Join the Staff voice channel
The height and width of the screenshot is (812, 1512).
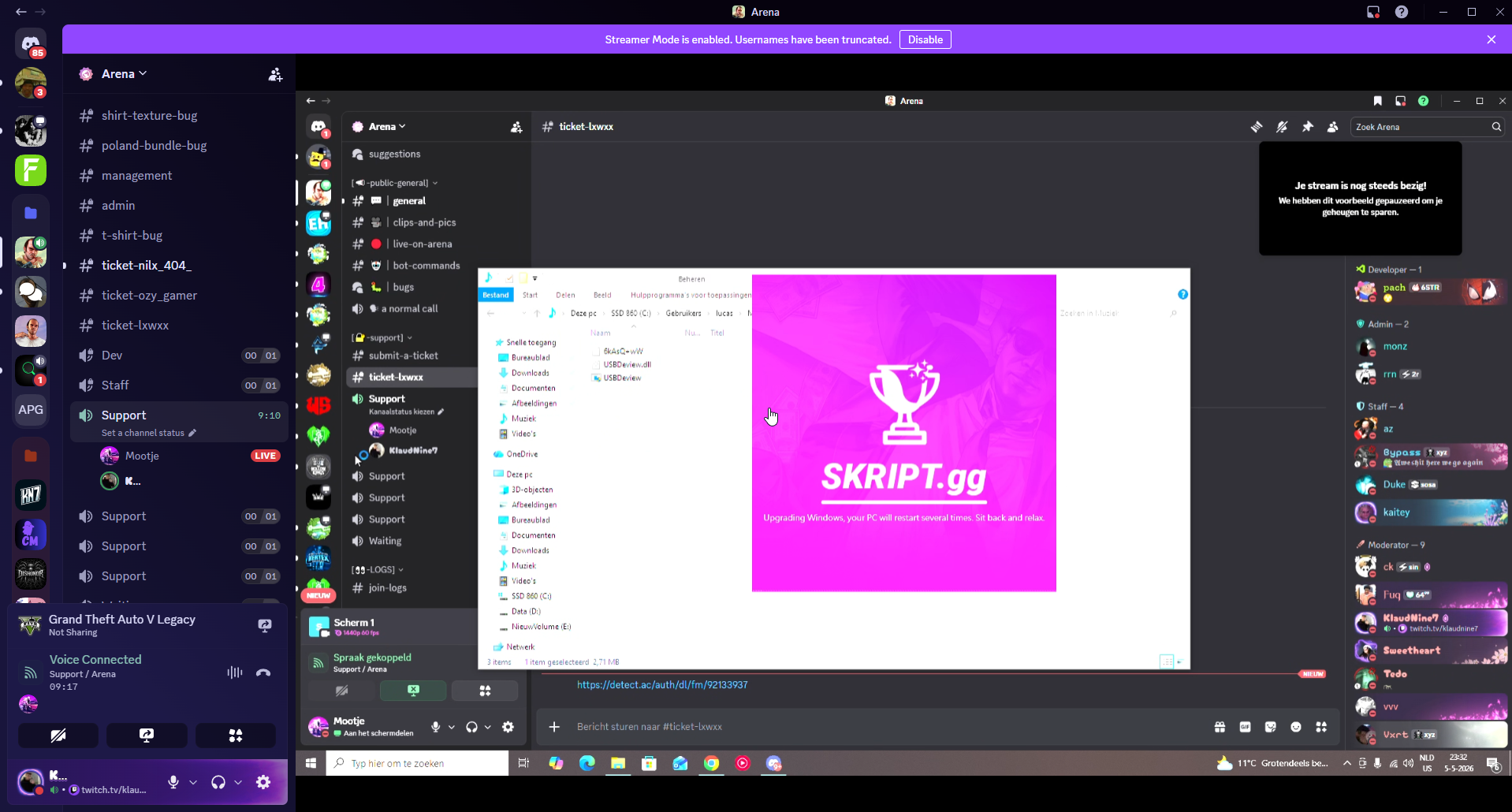coord(179,385)
